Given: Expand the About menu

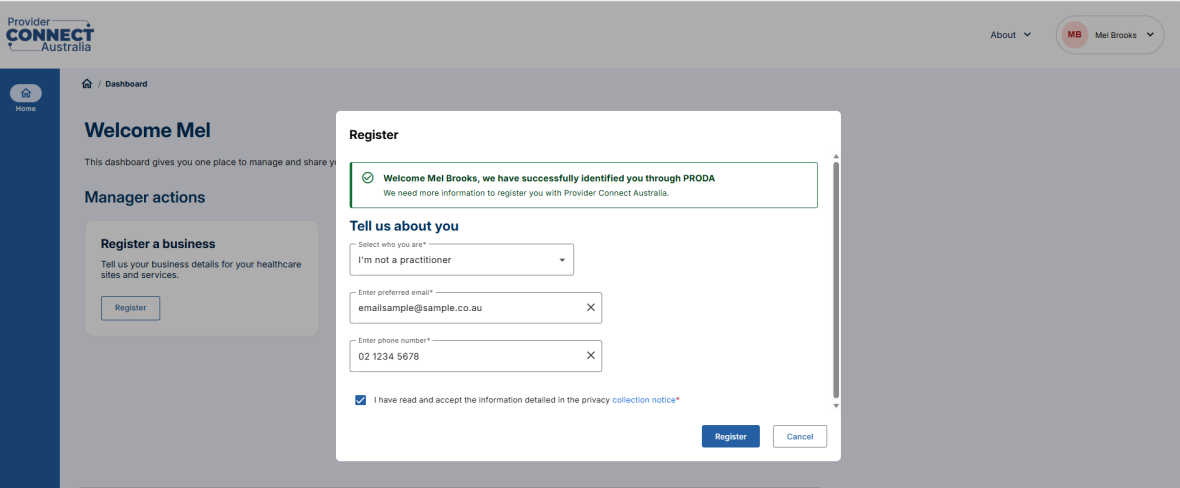Looking at the screenshot, I should click(1011, 35).
